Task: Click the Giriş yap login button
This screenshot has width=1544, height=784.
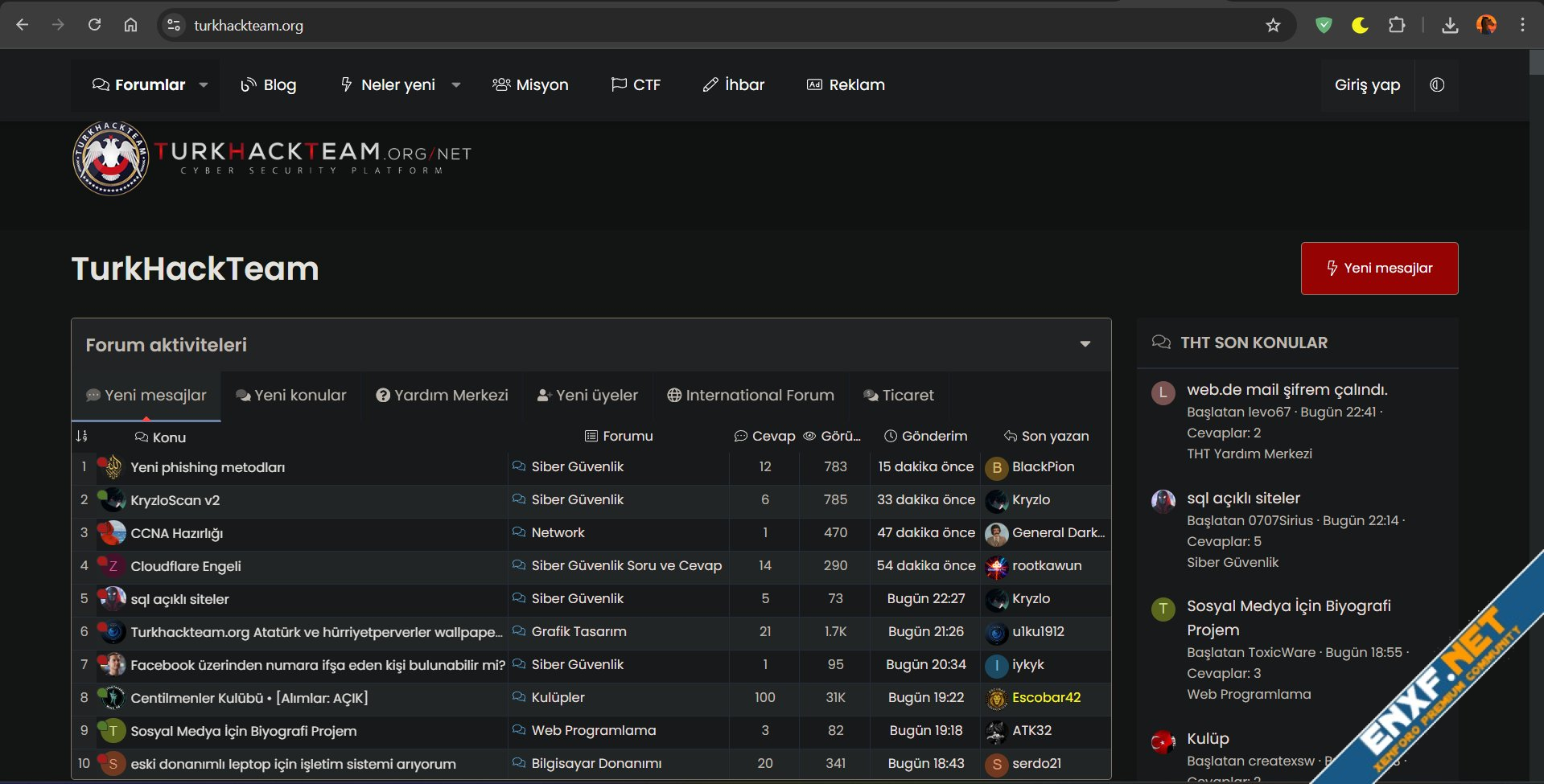Action: 1368,84
